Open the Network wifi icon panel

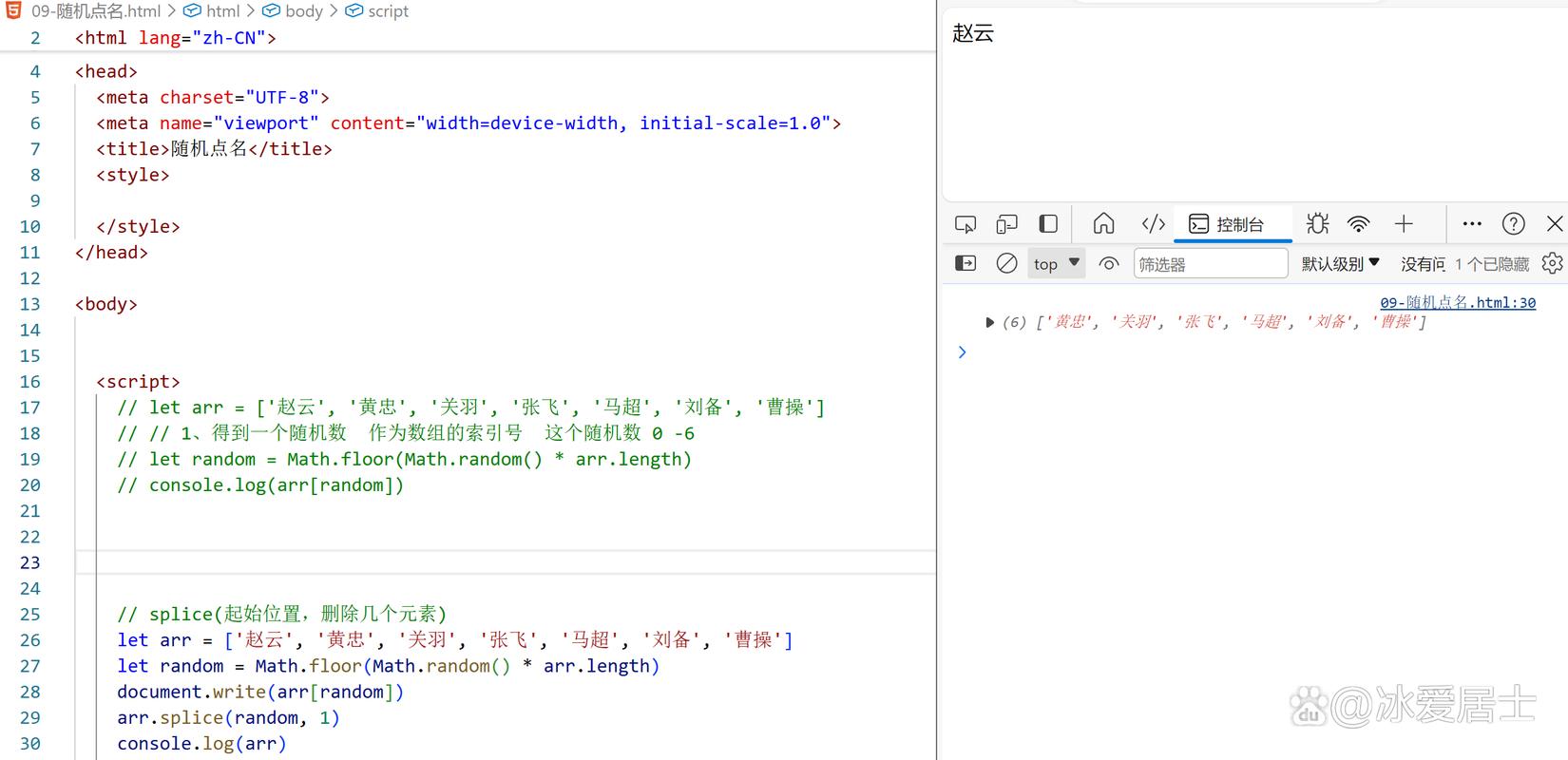pyautogui.click(x=1359, y=224)
